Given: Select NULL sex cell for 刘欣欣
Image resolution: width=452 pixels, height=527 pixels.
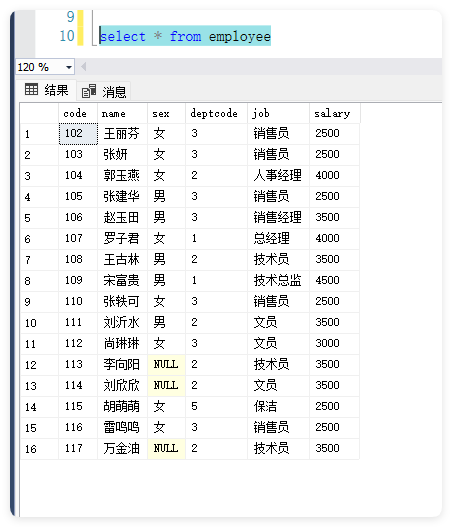Looking at the screenshot, I should (x=166, y=386).
